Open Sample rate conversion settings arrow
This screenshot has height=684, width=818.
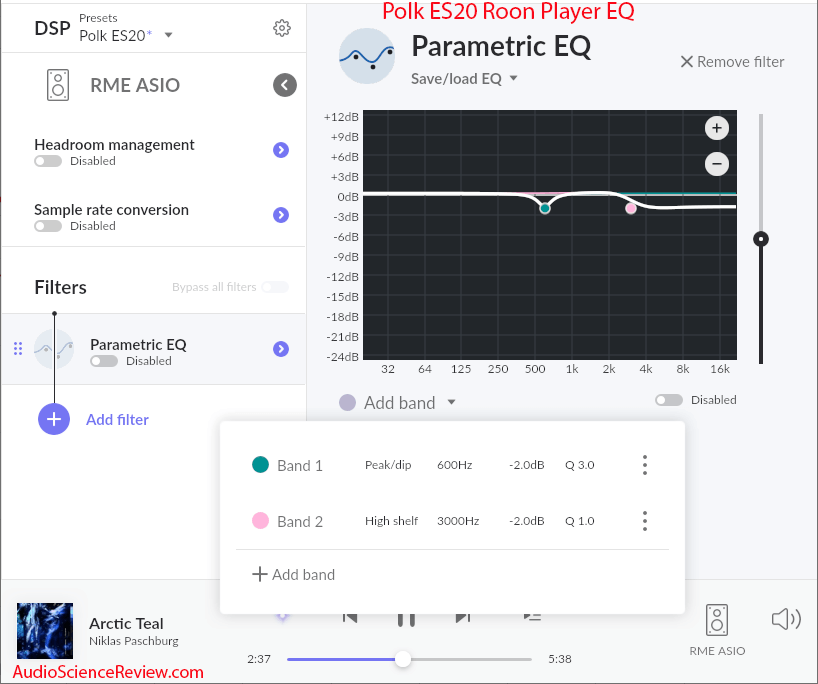(281, 215)
